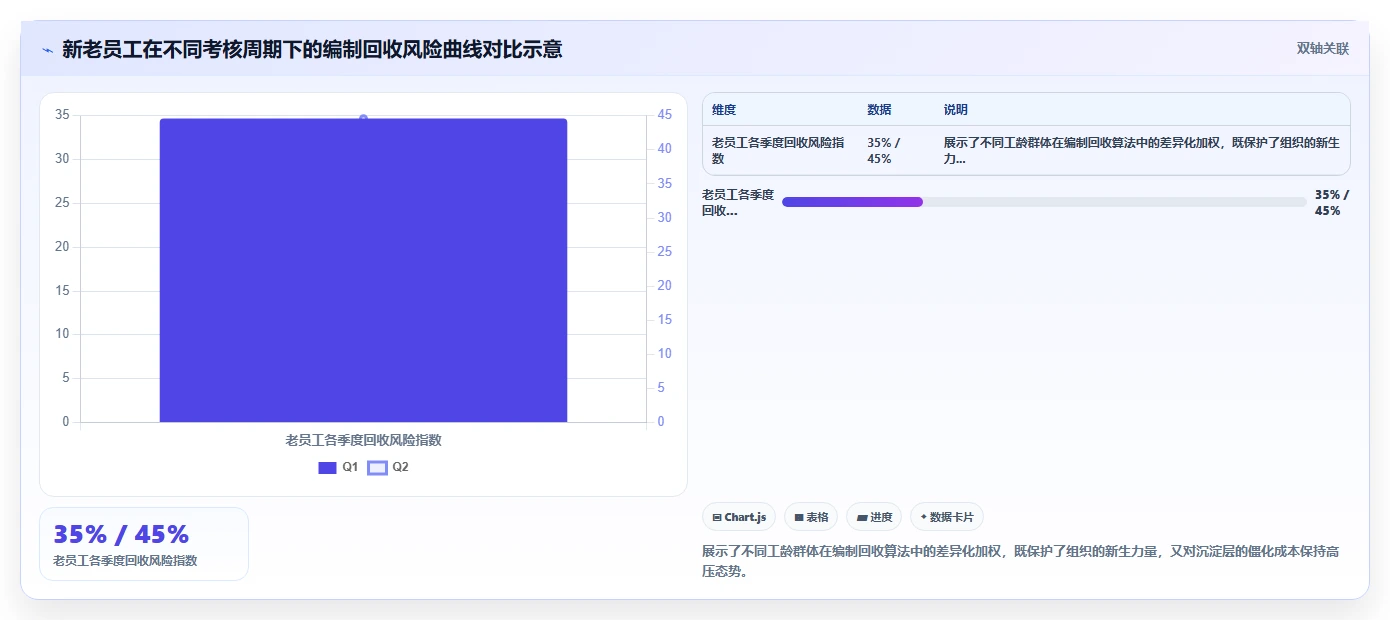Click the page title 新老员工在不同考核周期
The width and height of the screenshot is (1390, 620).
(312, 49)
